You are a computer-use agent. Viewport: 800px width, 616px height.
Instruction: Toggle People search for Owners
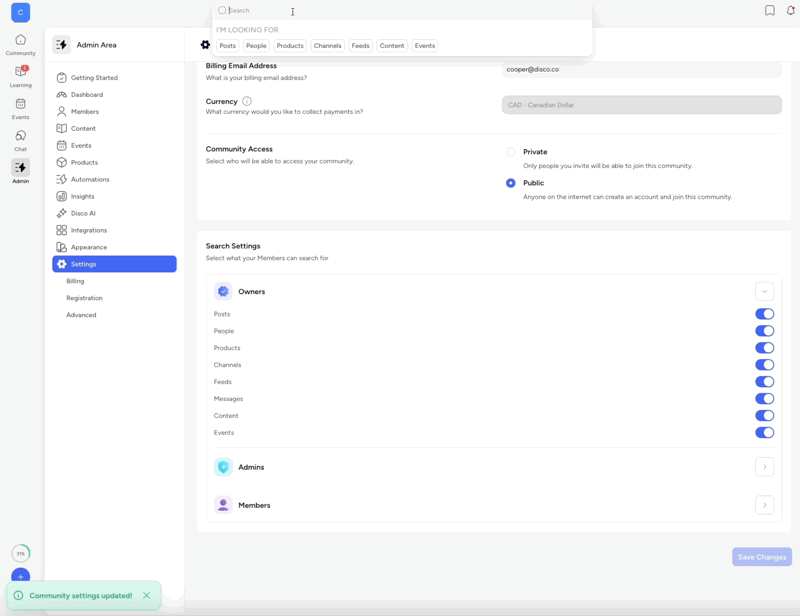coord(764,331)
